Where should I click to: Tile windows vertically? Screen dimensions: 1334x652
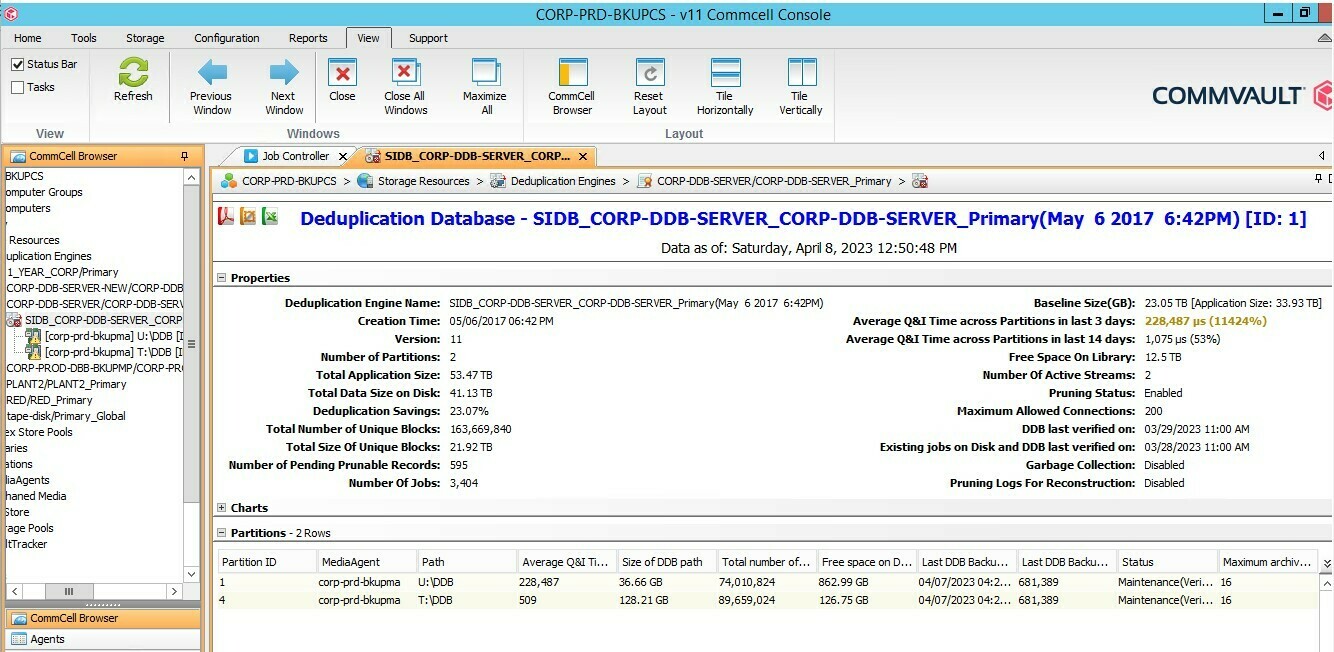click(801, 72)
